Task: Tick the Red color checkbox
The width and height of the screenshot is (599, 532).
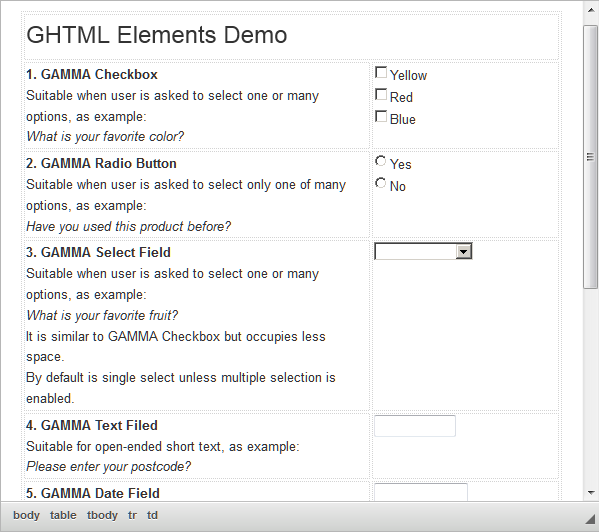Action: click(x=381, y=94)
